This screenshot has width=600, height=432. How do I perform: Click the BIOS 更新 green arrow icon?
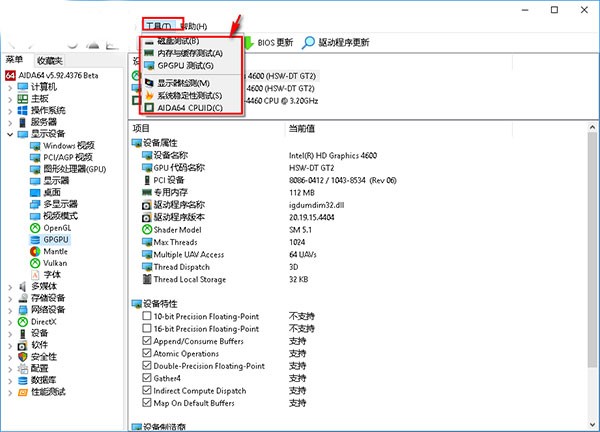click(x=248, y=43)
